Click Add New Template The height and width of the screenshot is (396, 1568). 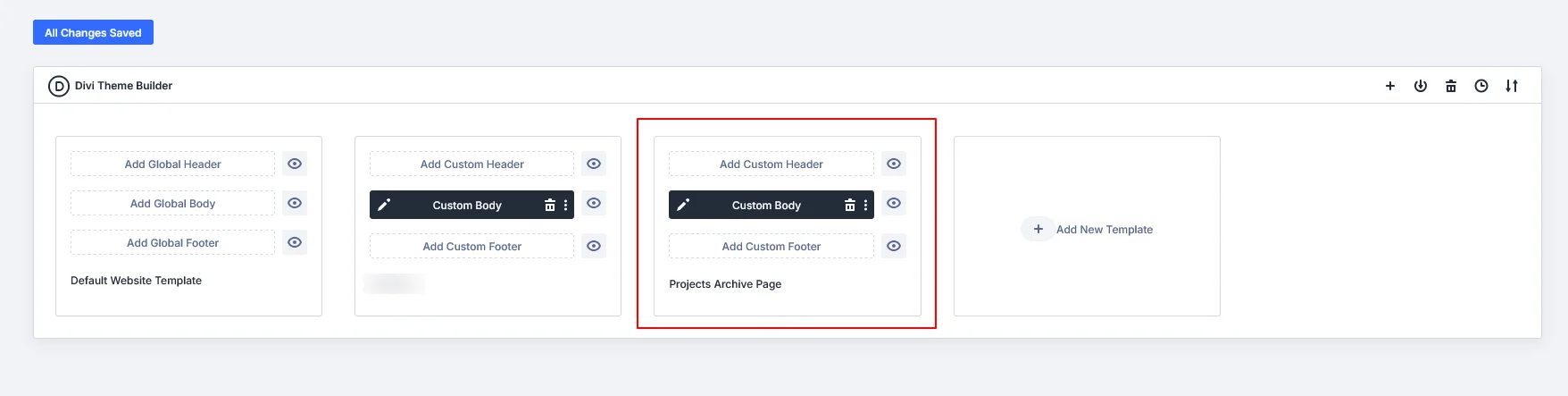[x=1104, y=229]
